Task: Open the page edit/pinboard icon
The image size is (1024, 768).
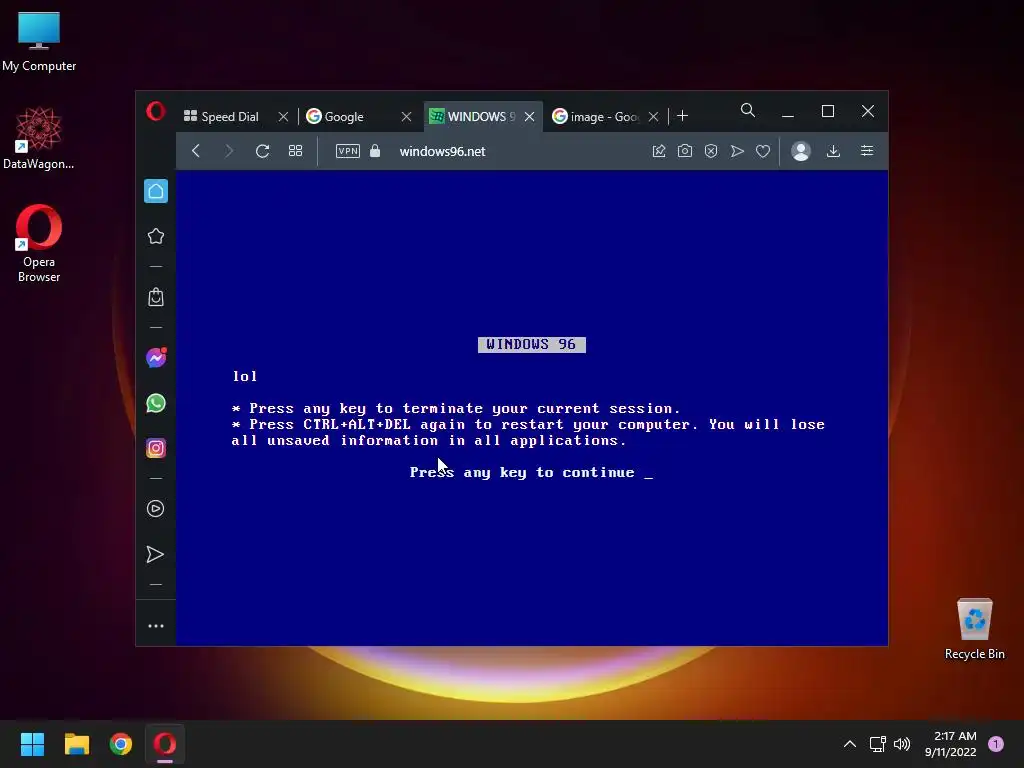Action: (659, 151)
